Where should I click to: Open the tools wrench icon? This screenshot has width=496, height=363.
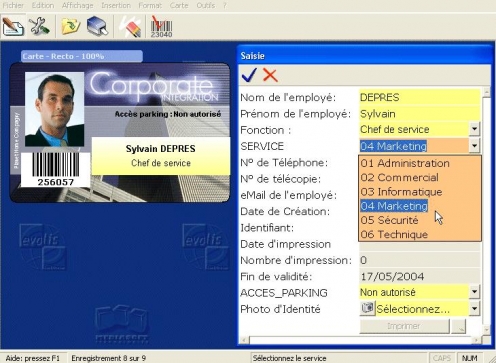point(39,26)
